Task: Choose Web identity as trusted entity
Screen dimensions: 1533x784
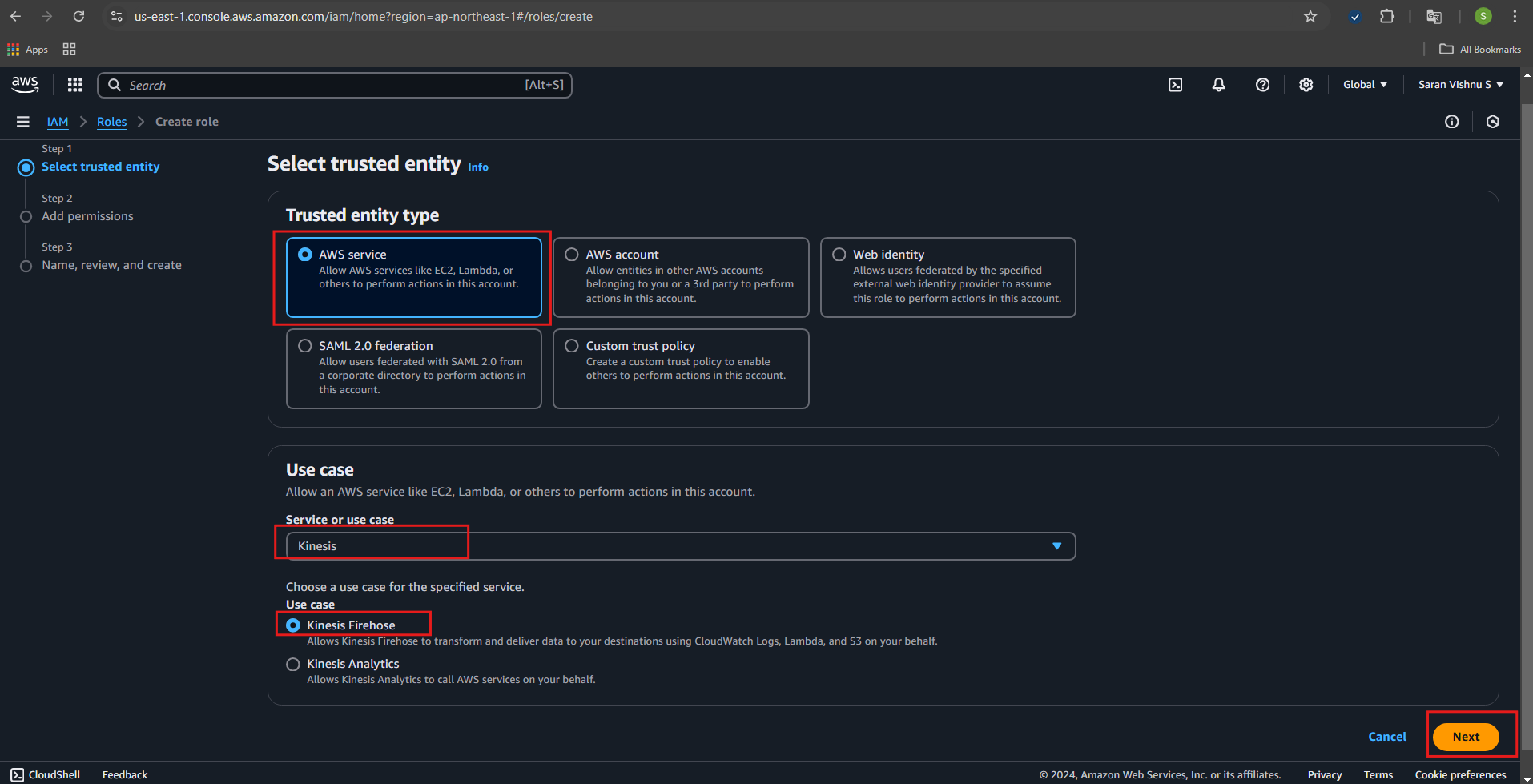Action: tap(839, 255)
